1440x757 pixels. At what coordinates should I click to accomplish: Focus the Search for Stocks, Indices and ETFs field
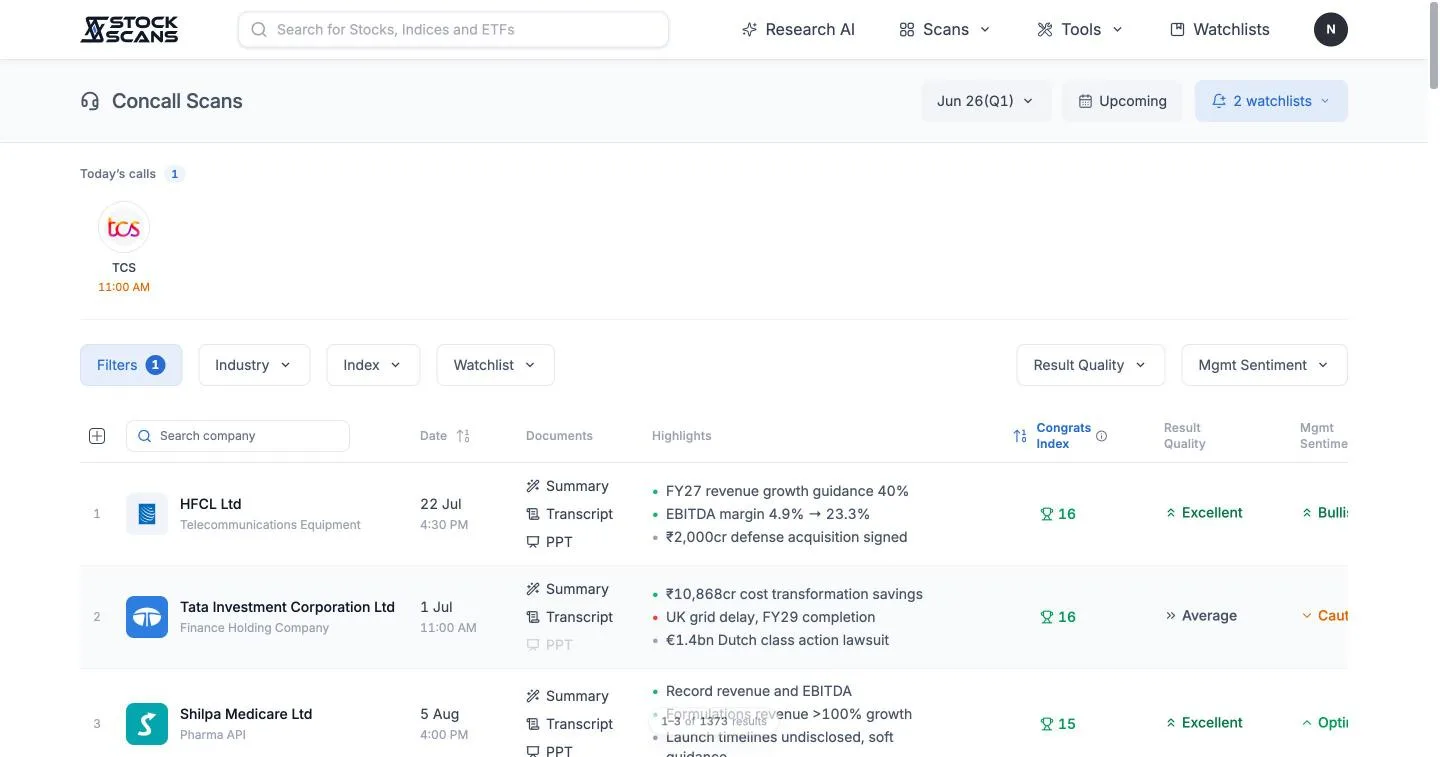[453, 29]
